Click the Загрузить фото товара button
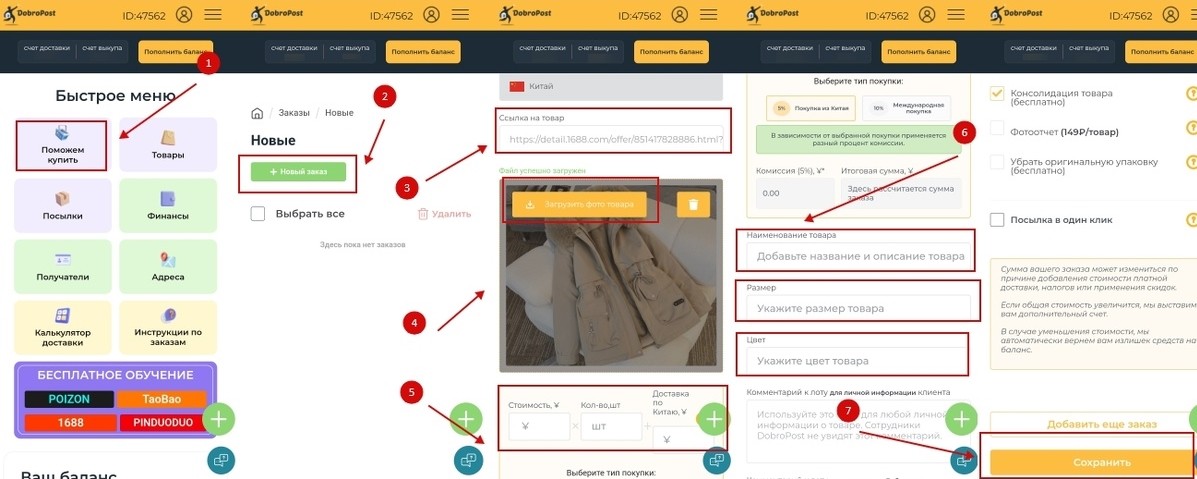The height and width of the screenshot is (479, 1197). click(579, 205)
